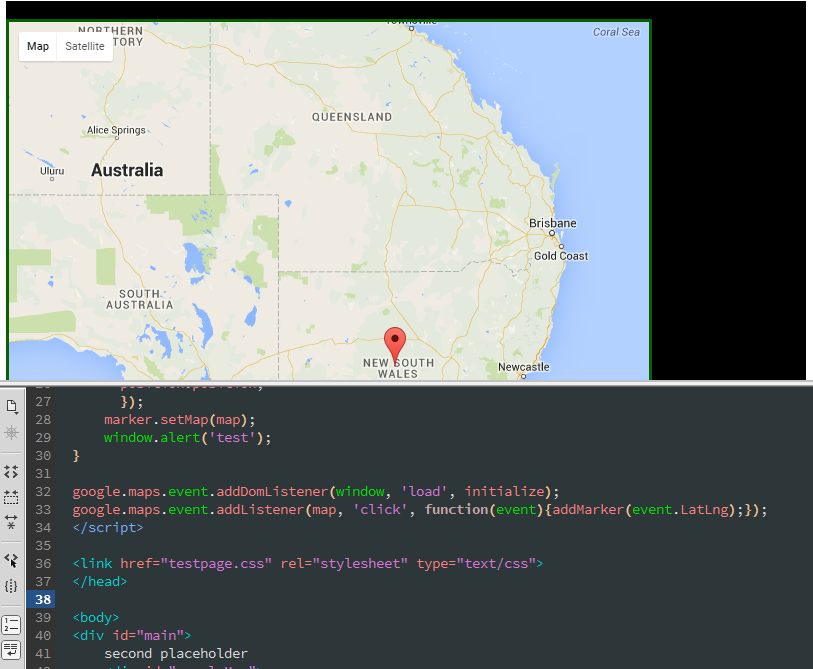This screenshot has height=669, width=813.
Task: Click the Select Parent Tag icon
Action: 11,561
